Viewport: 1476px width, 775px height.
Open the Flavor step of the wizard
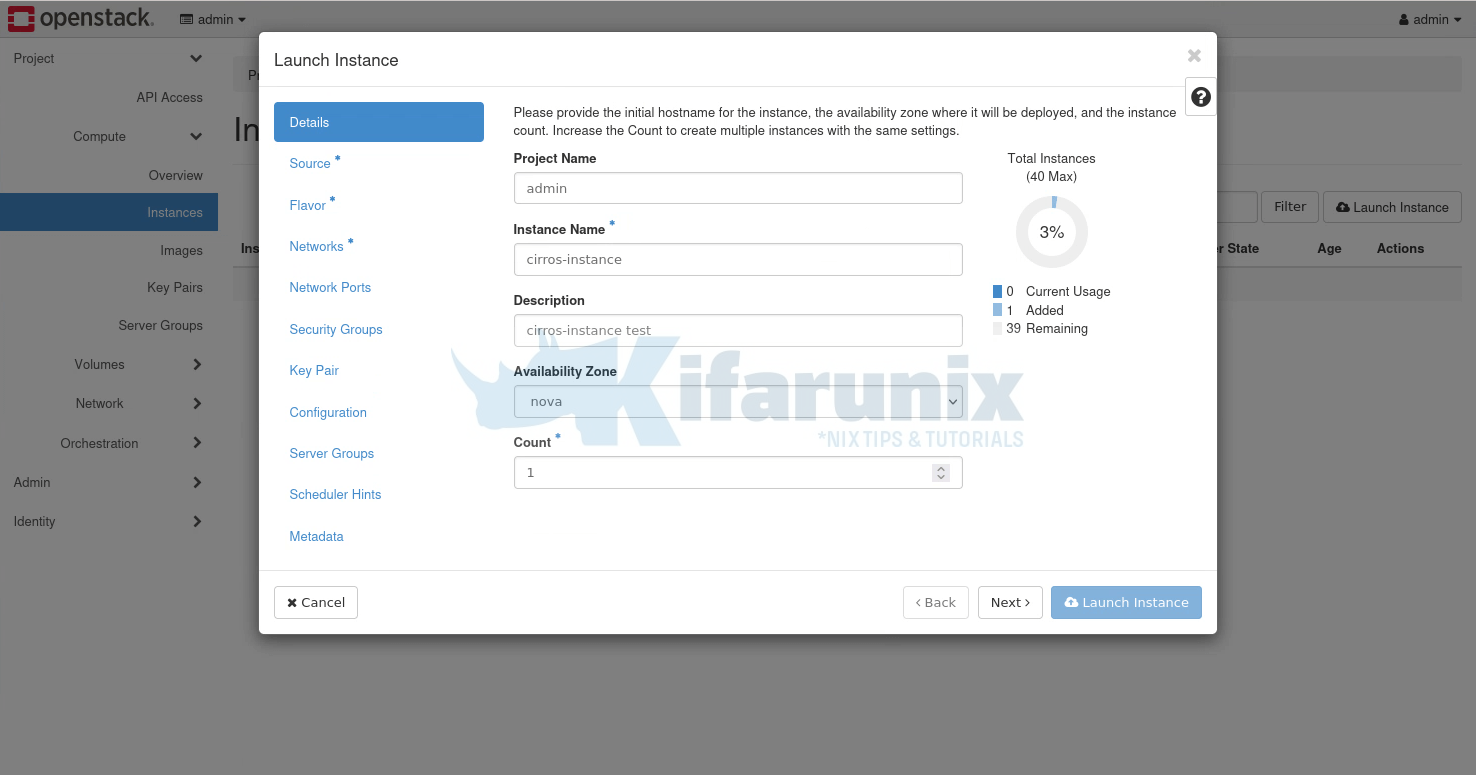tap(309, 204)
